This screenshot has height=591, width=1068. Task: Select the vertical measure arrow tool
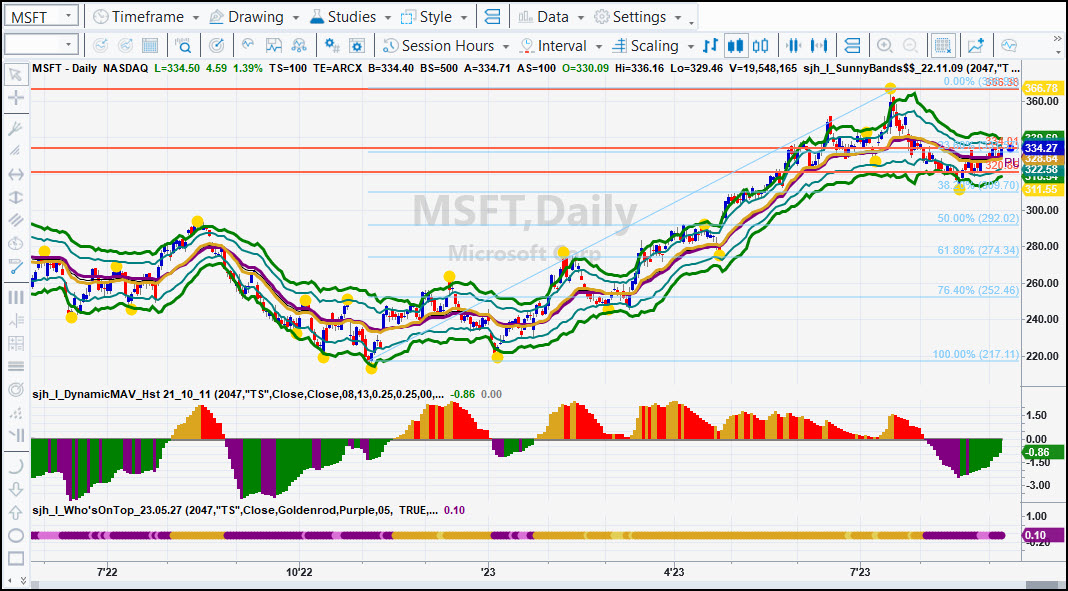point(16,197)
